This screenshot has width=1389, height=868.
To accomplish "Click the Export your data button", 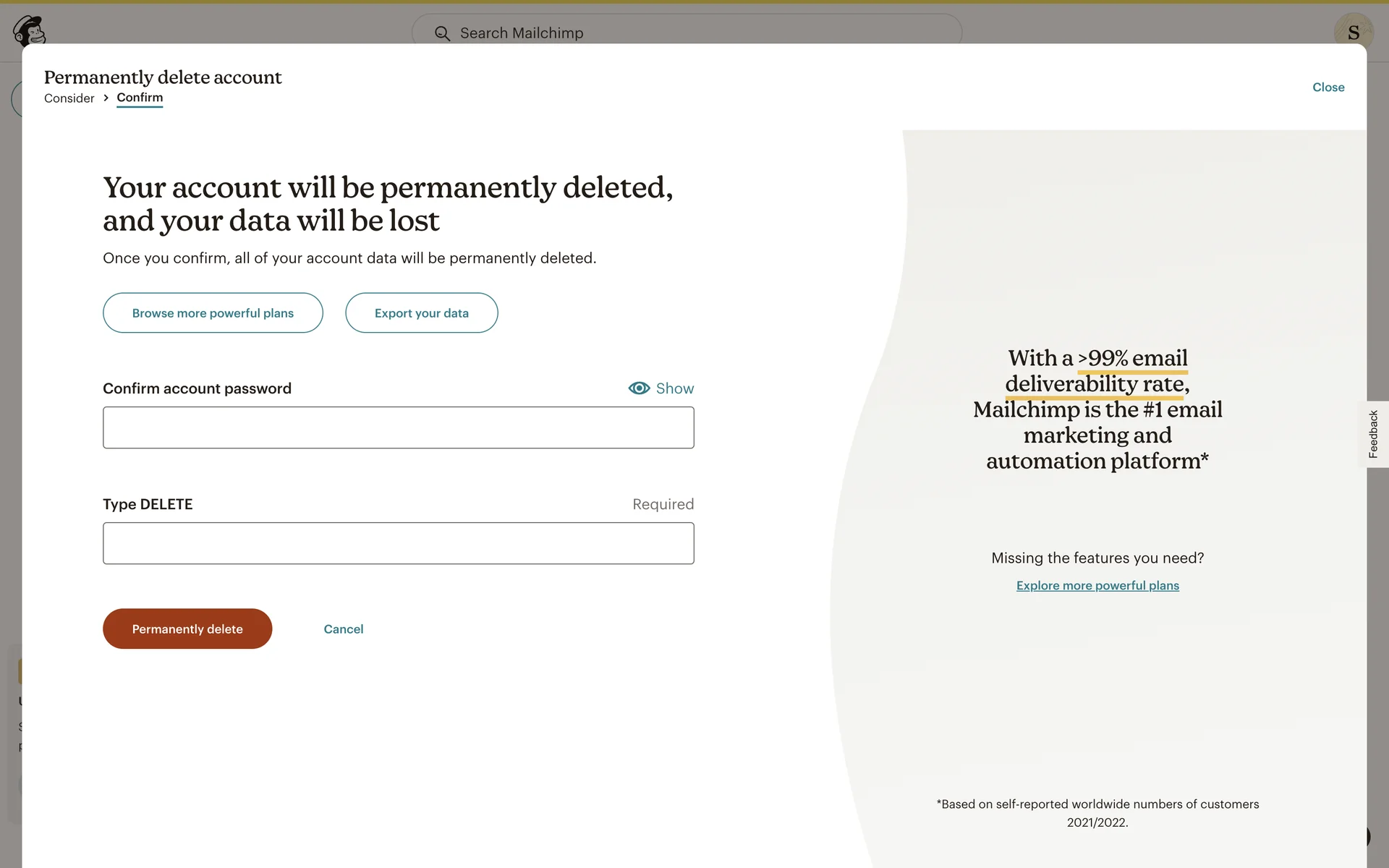I will pyautogui.click(x=421, y=313).
